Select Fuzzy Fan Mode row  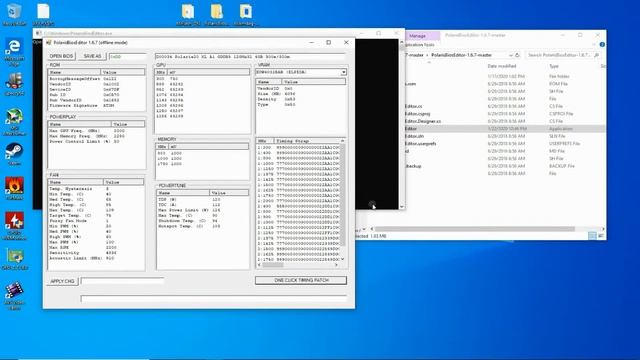96,220
